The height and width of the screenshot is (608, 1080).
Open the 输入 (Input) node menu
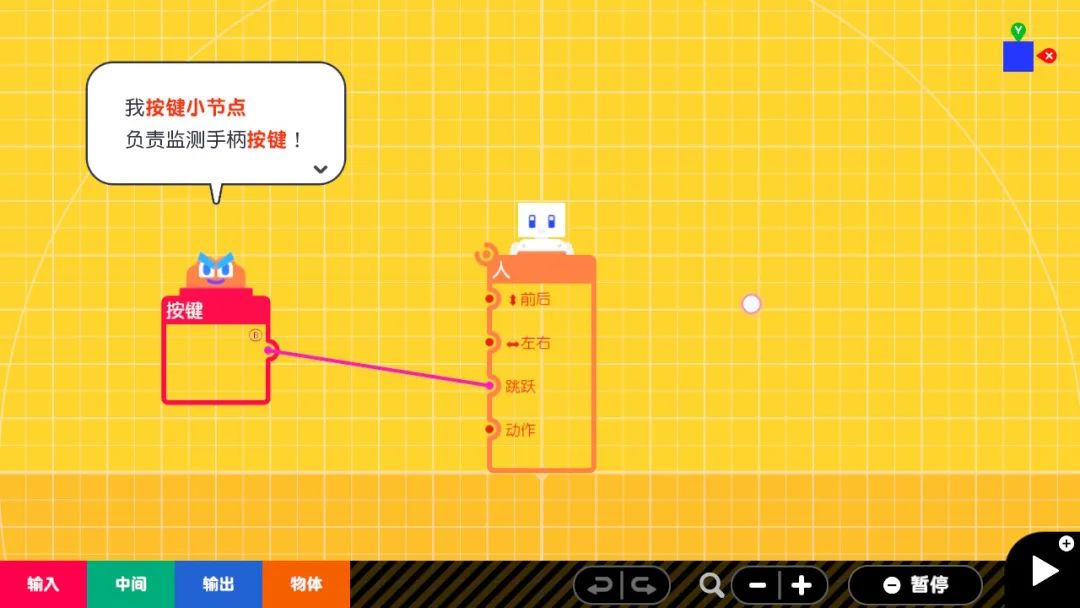(x=43, y=585)
